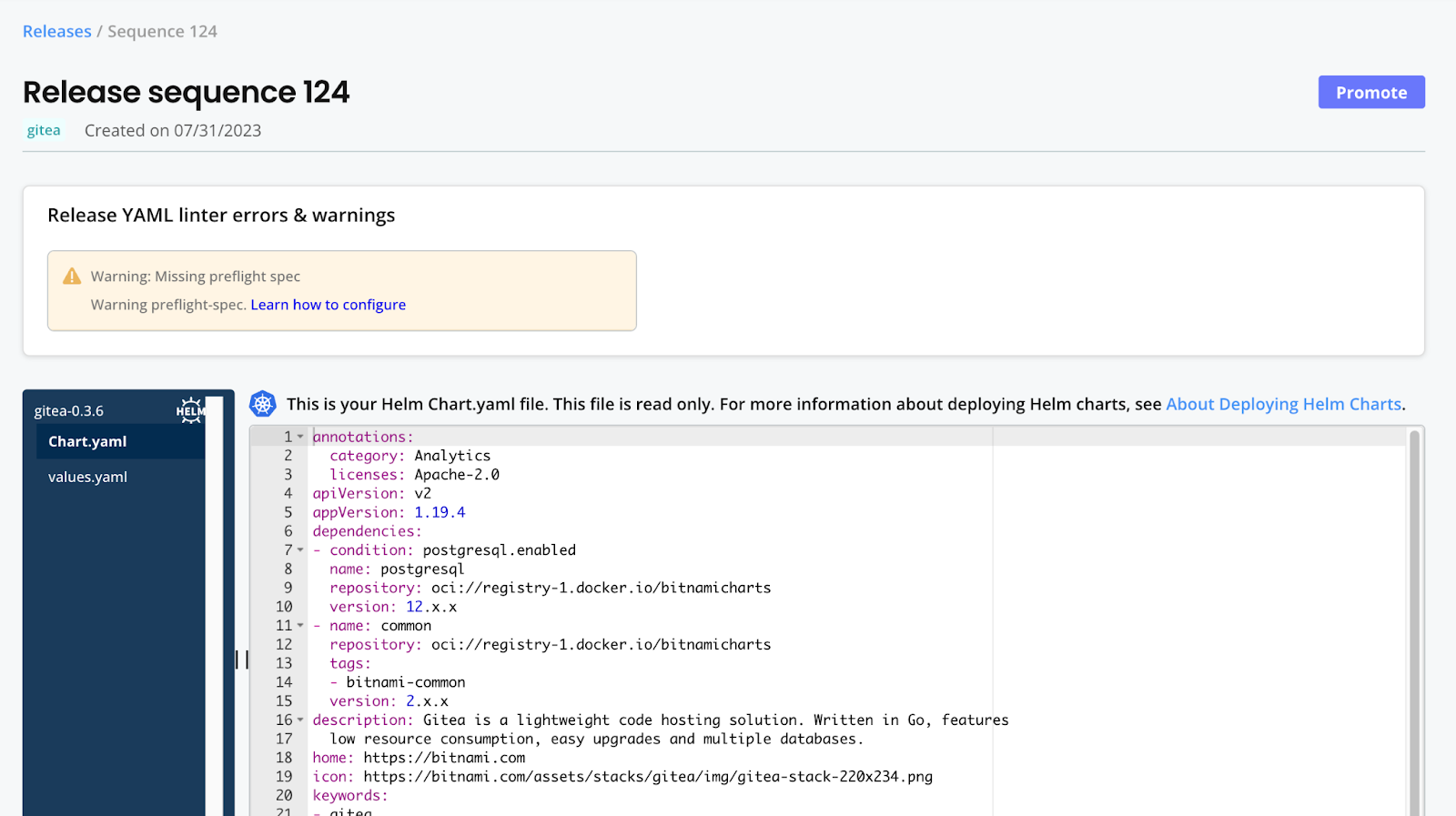Click the 'Created on 07/31/2023' text
This screenshot has height=816, width=1456.
173,131
